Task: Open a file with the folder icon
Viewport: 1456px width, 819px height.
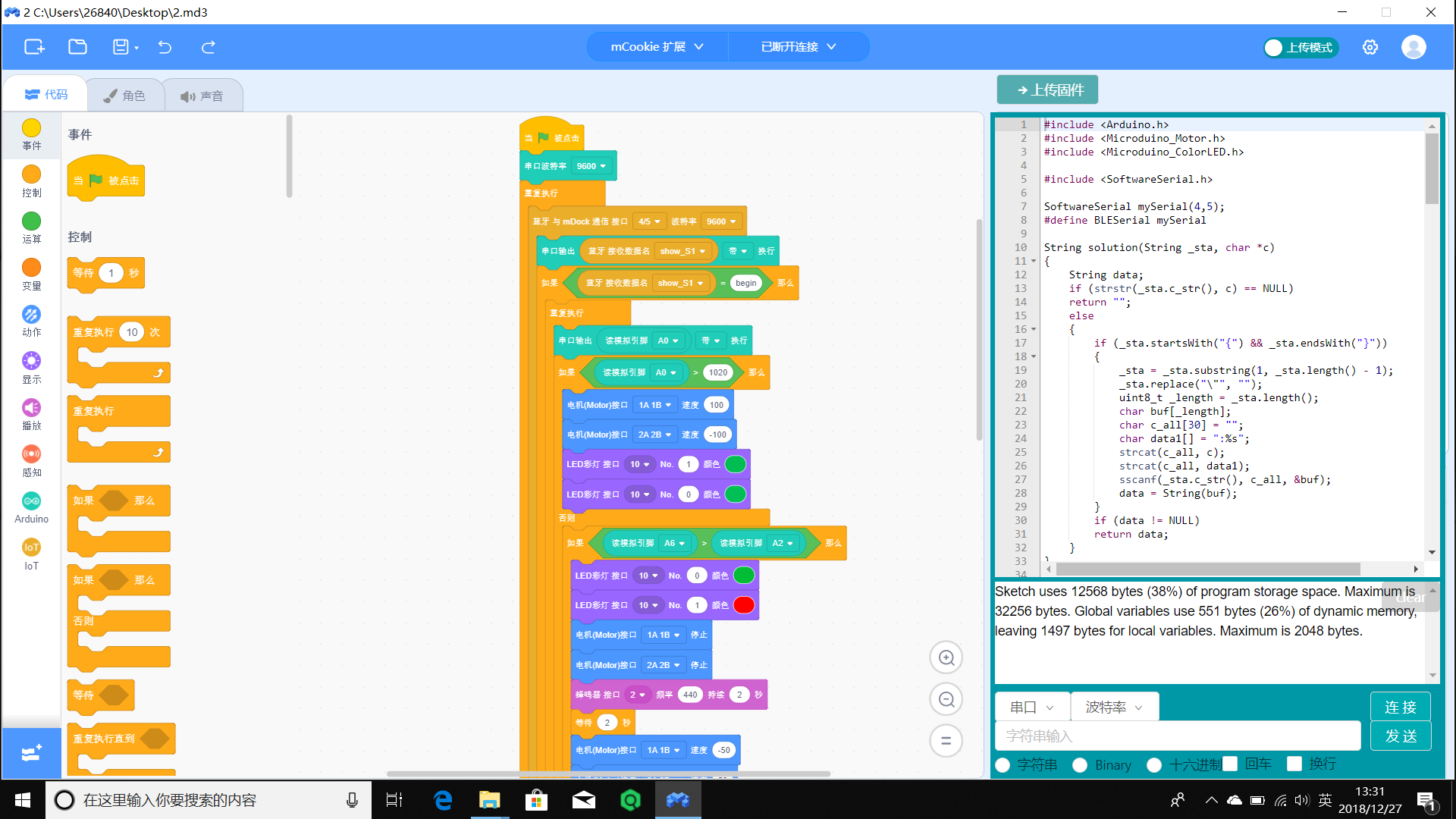Action: click(x=77, y=47)
